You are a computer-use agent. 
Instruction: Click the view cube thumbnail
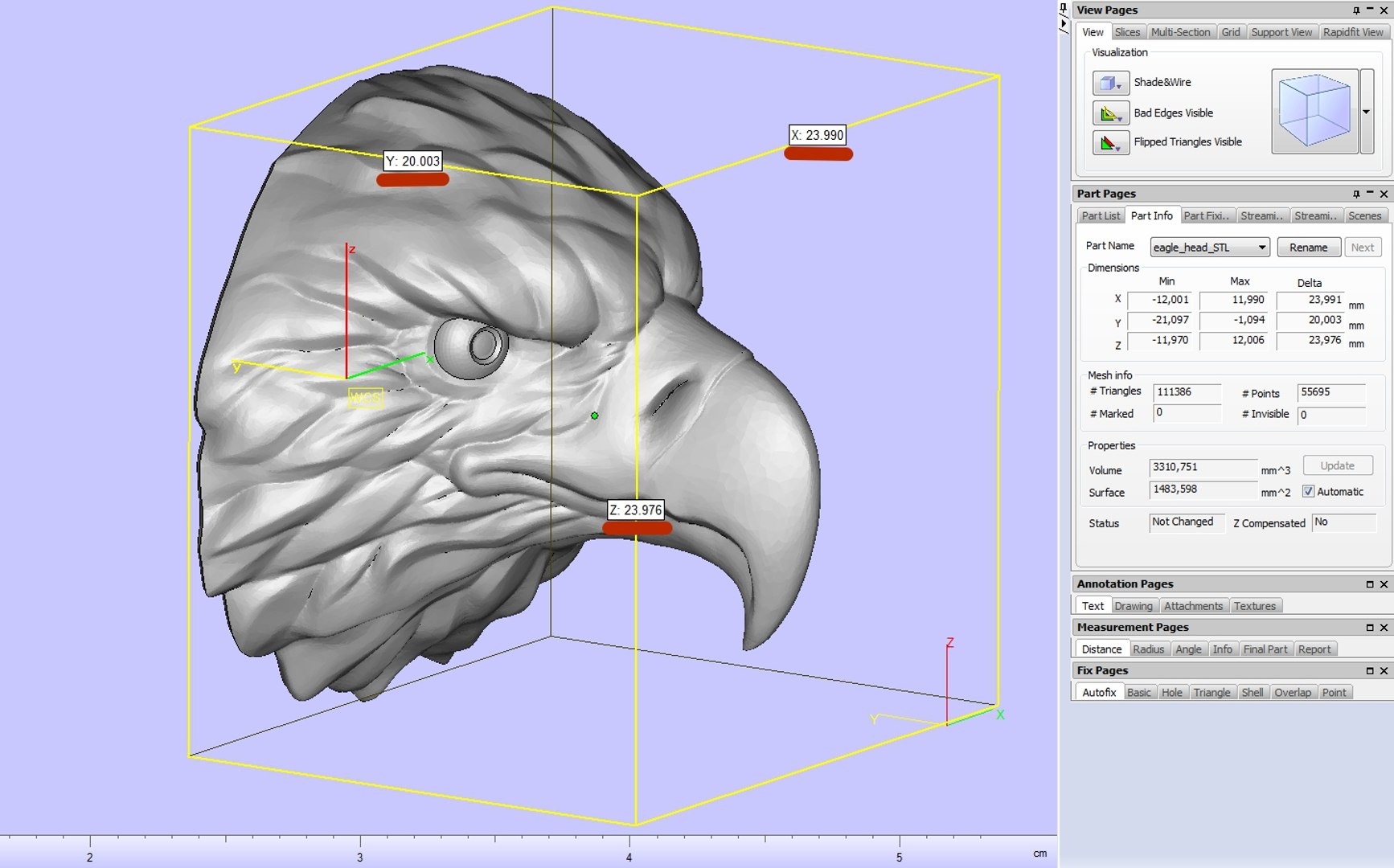1314,111
